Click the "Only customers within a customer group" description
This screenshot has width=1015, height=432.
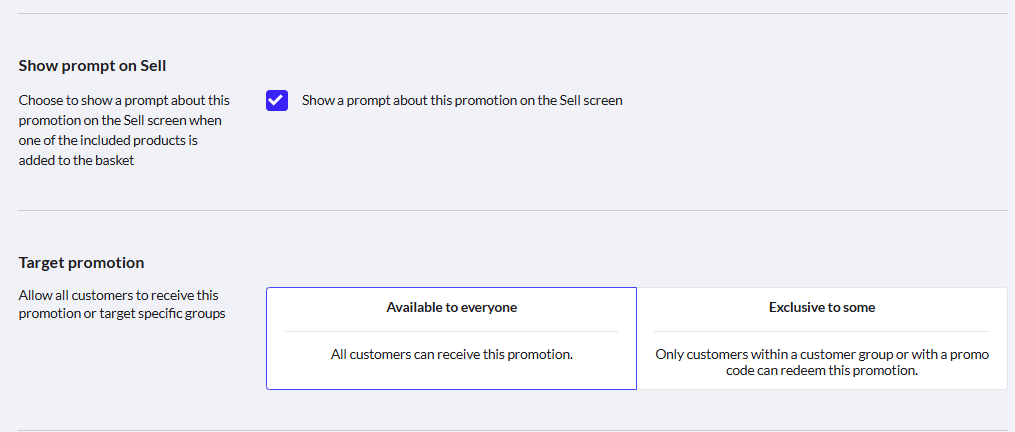coord(822,362)
